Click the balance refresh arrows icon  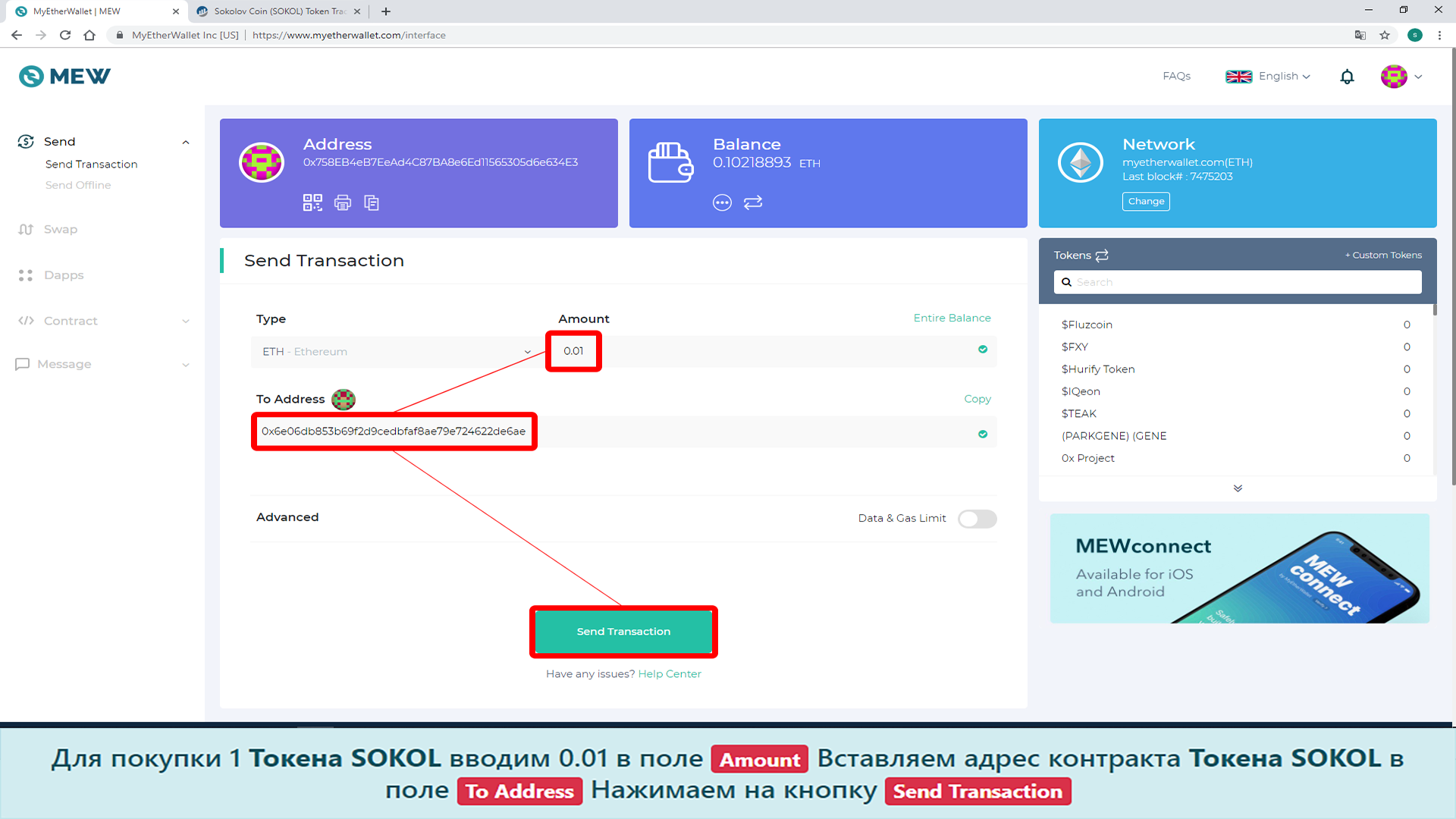(x=753, y=202)
